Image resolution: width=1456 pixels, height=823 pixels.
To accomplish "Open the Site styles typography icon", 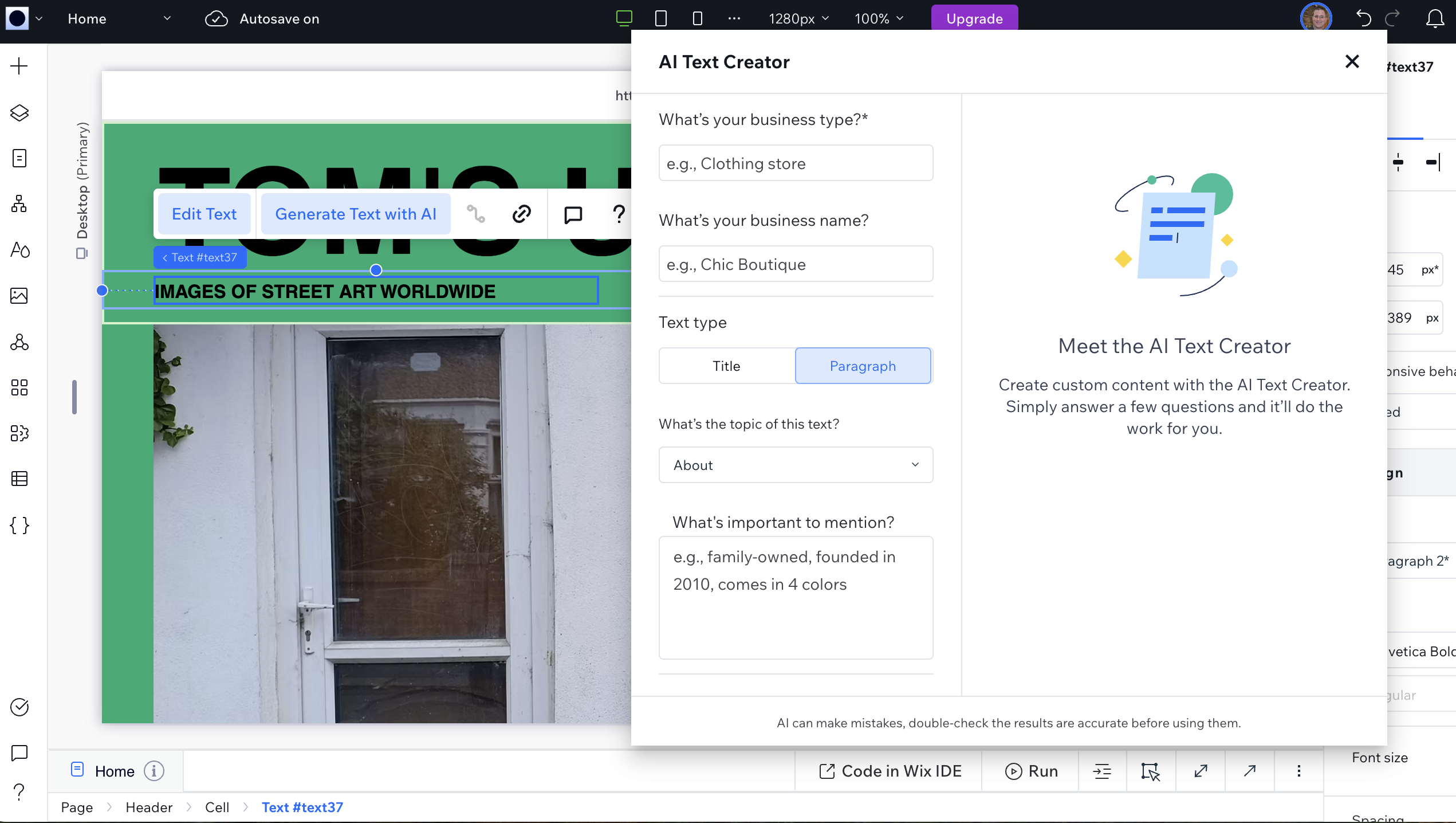I will (19, 250).
